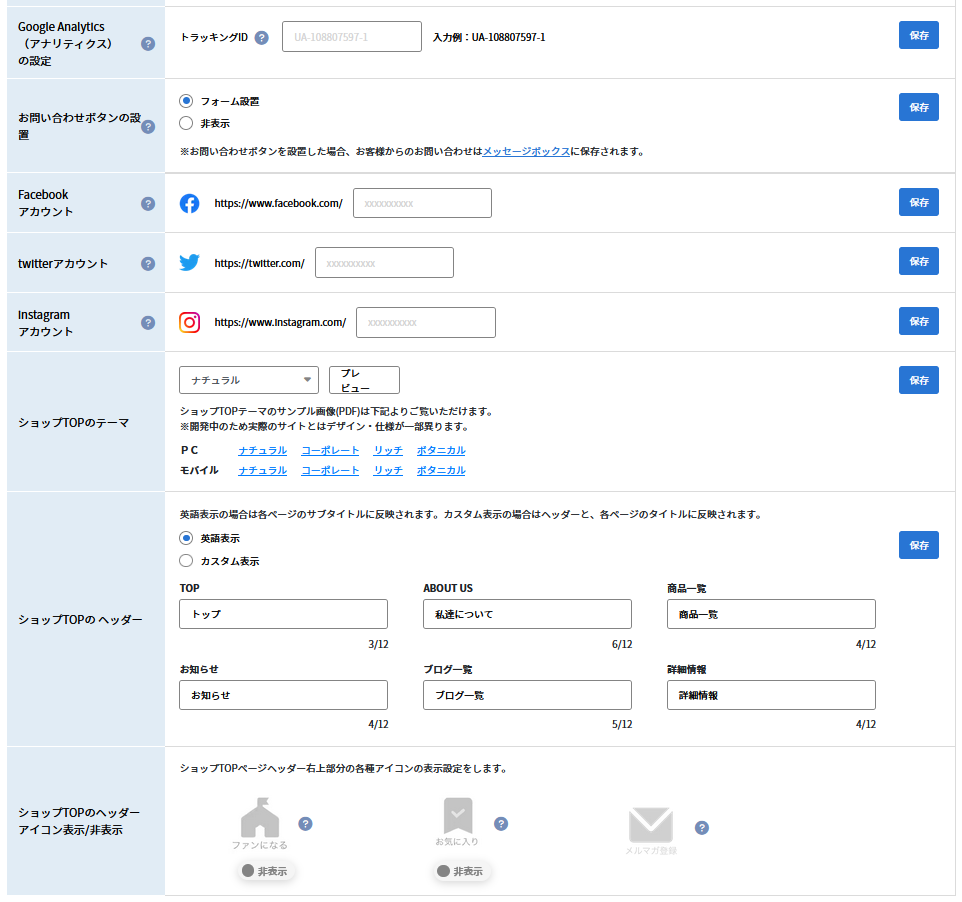Edit the ABOUT US header field
962x902 pixels.
(x=528, y=614)
